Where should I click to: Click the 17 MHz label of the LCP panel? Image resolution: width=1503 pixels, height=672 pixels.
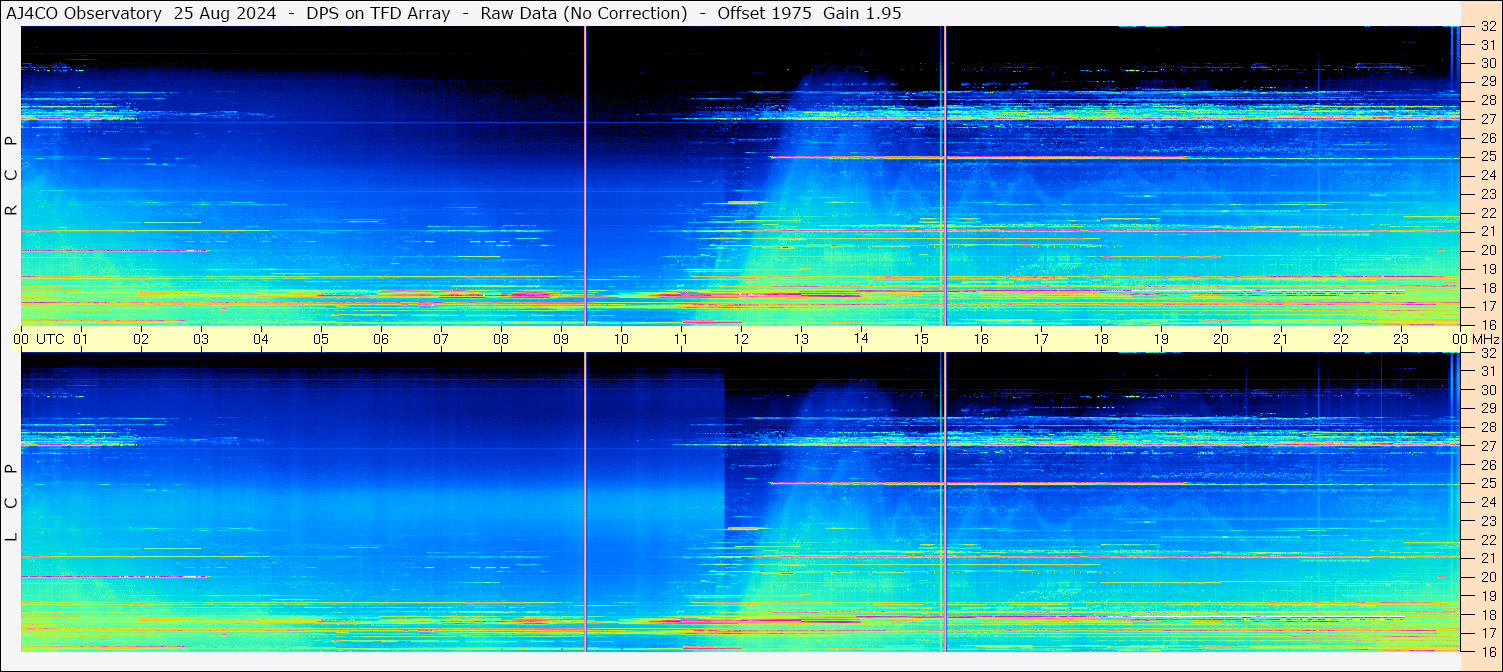click(x=1487, y=633)
